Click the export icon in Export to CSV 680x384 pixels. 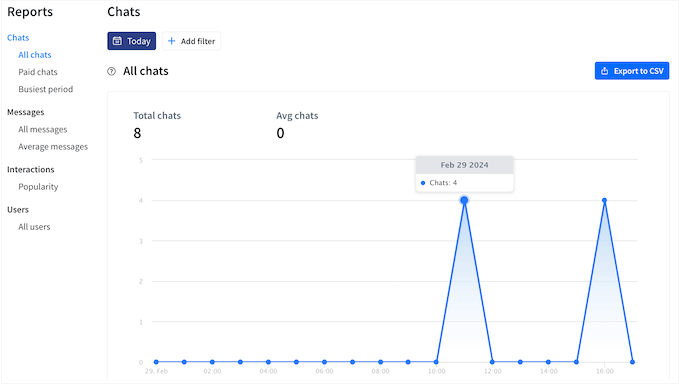[604, 71]
